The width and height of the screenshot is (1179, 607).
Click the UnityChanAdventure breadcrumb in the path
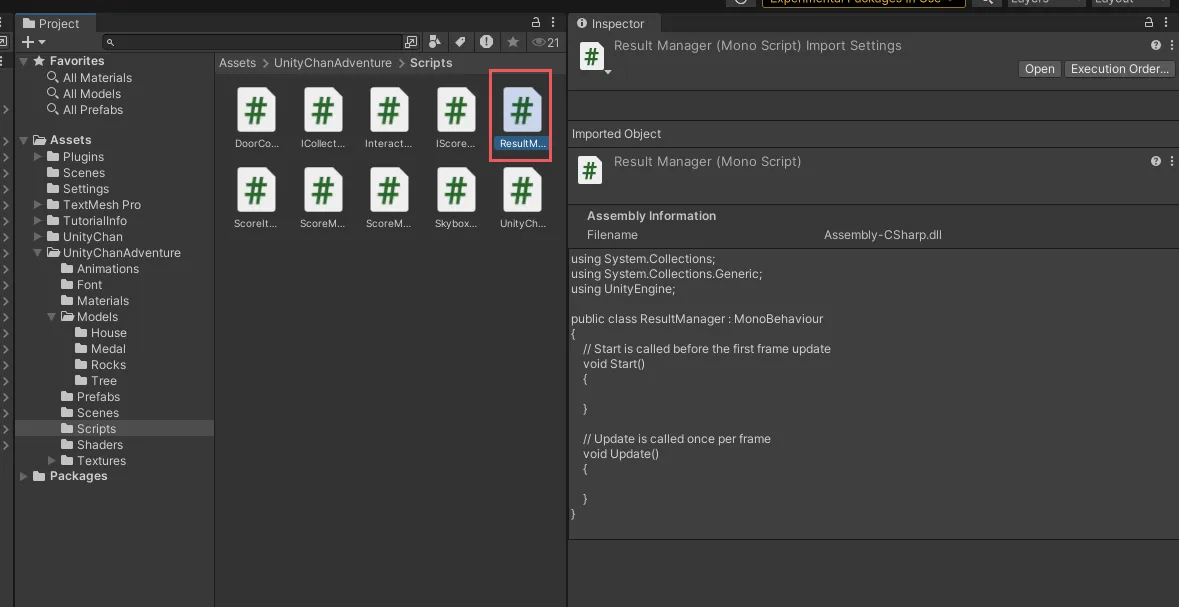click(333, 63)
